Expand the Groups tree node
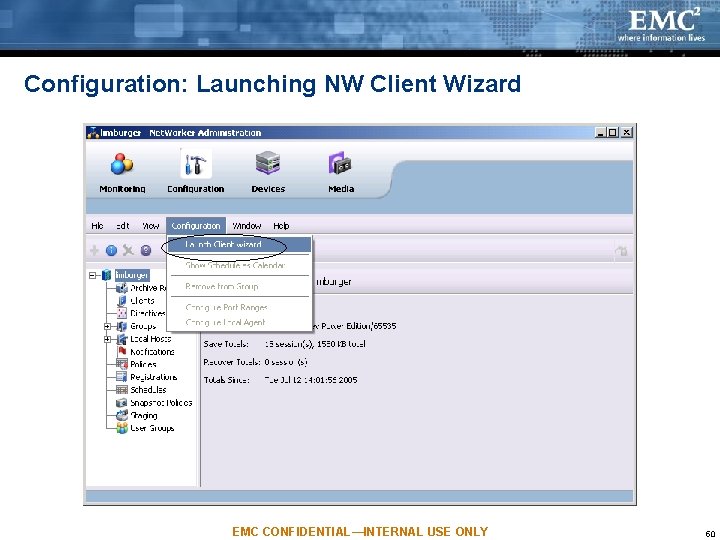Viewport: 720px width, 540px height. 107,326
